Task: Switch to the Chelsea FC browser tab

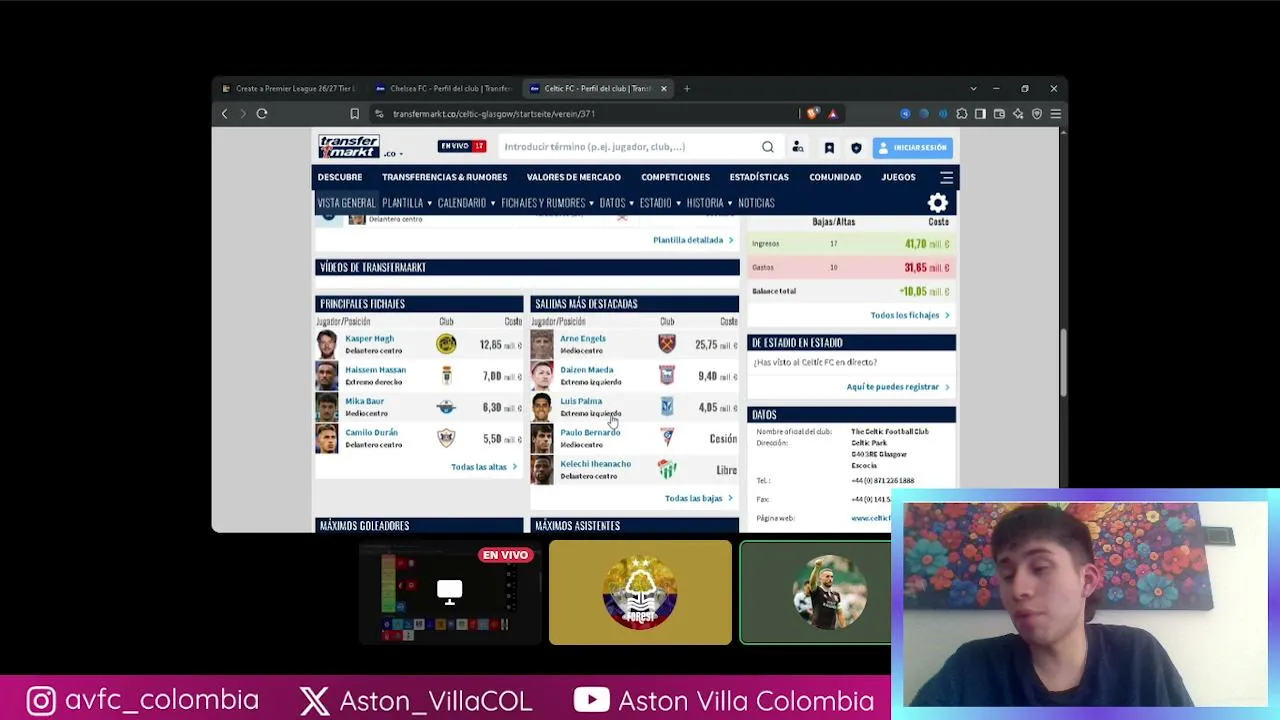Action: coord(446,89)
